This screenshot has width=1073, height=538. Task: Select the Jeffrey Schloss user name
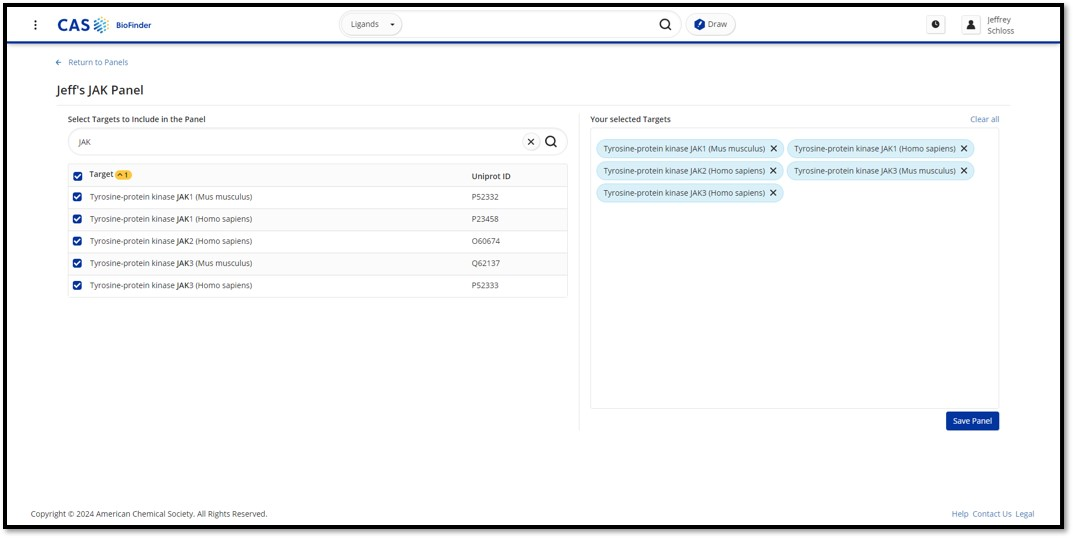click(1000, 25)
